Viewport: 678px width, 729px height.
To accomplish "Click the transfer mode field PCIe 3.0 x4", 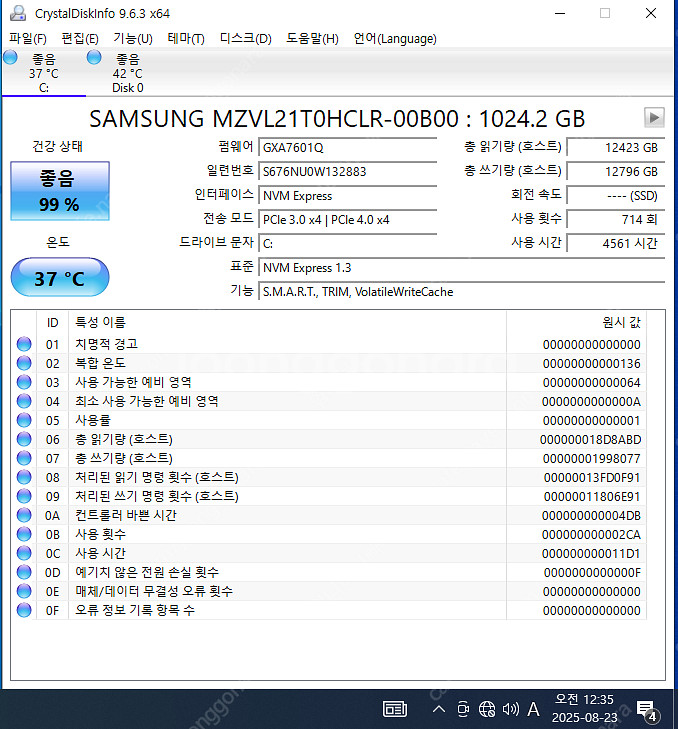I will tap(347, 219).
